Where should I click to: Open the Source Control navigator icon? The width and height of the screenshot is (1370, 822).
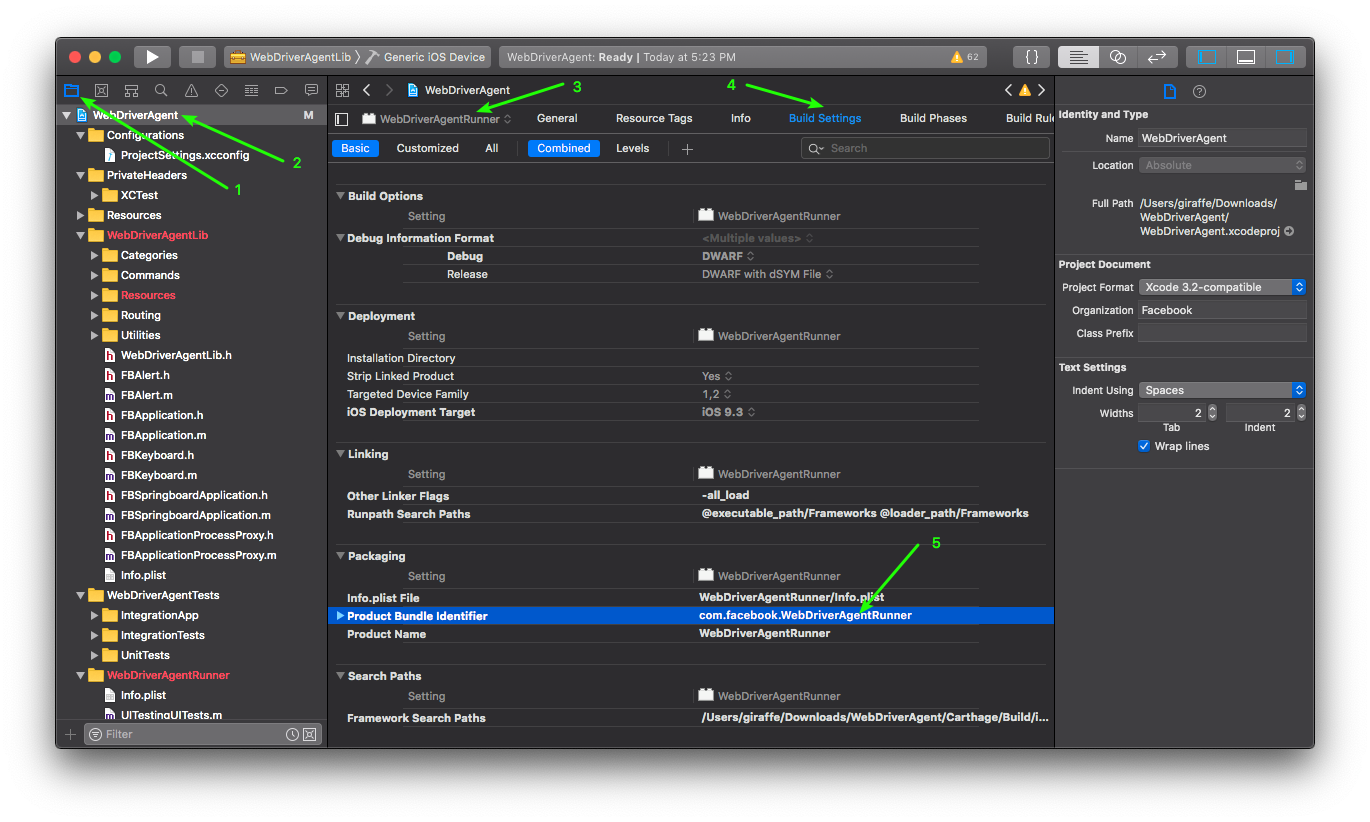point(101,90)
